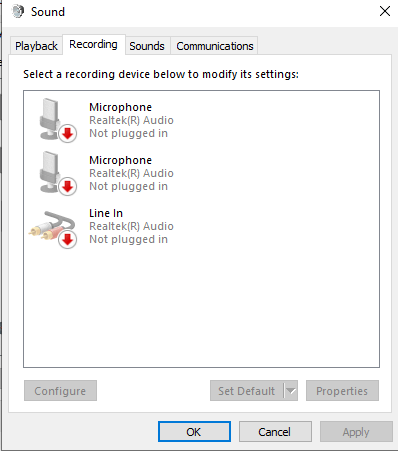Viewport: 398px width, 451px height.
Task: Switch to the Playback tab
Action: [x=36, y=46]
